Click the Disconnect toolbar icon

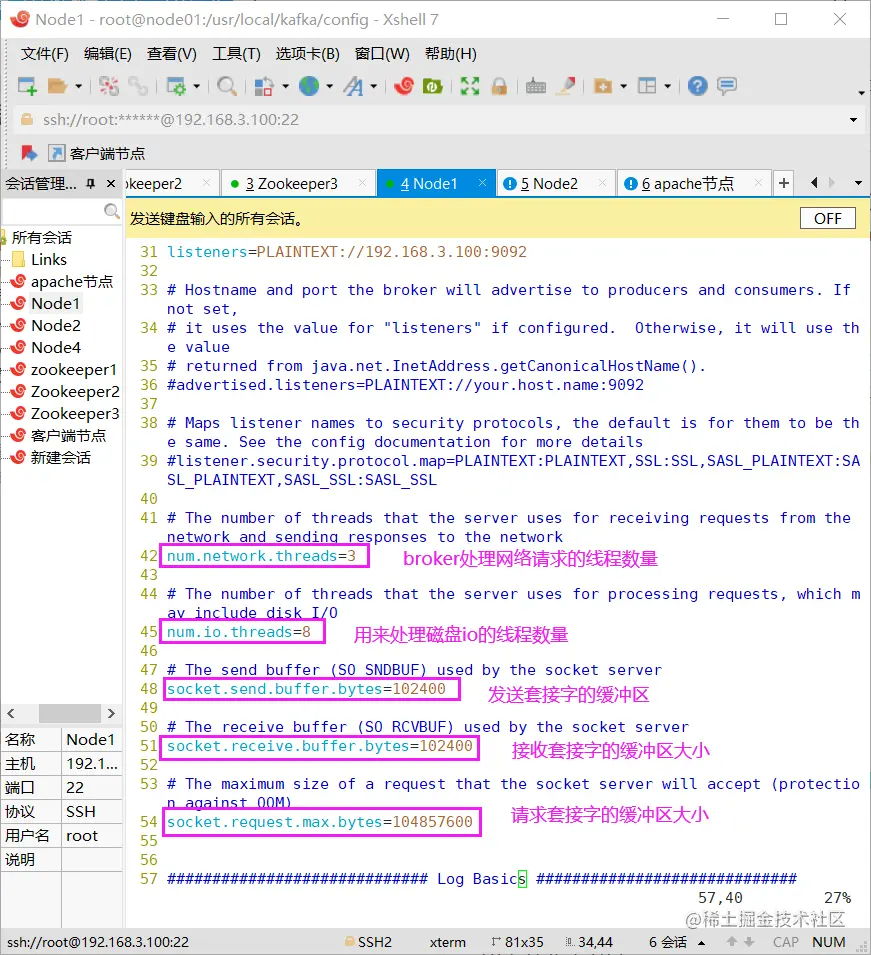click(x=109, y=86)
